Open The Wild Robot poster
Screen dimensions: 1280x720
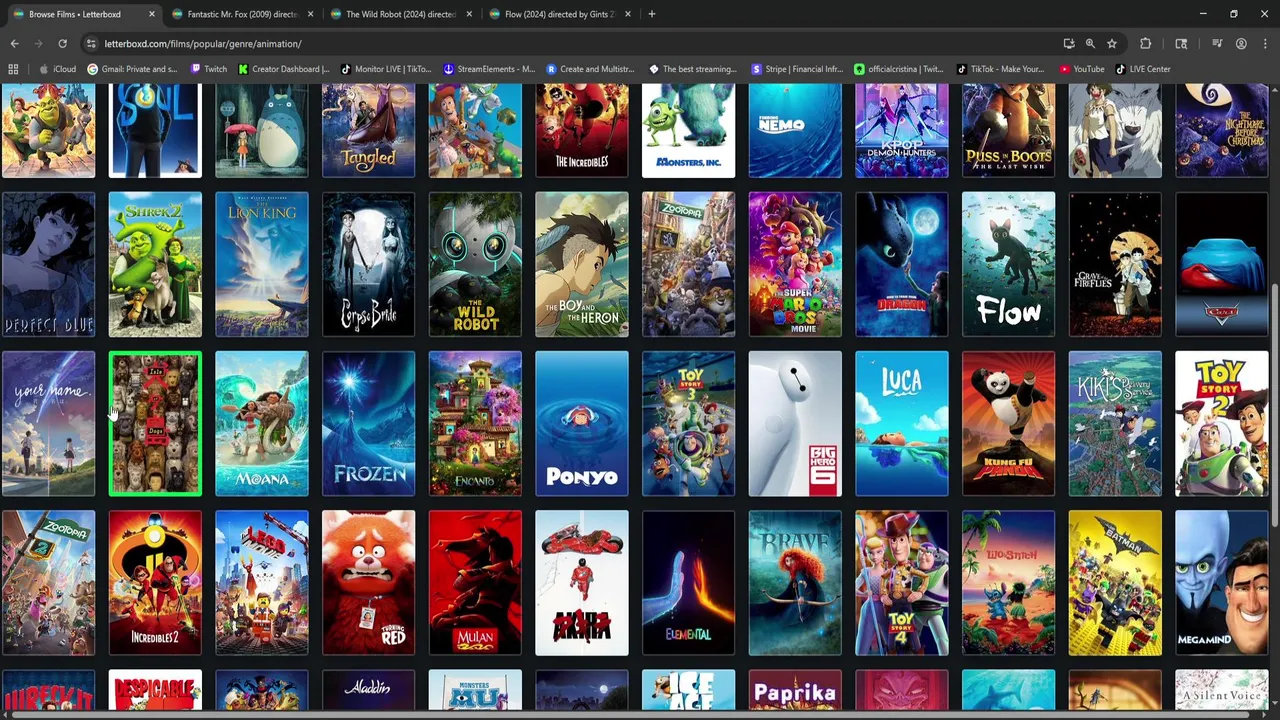[475, 265]
